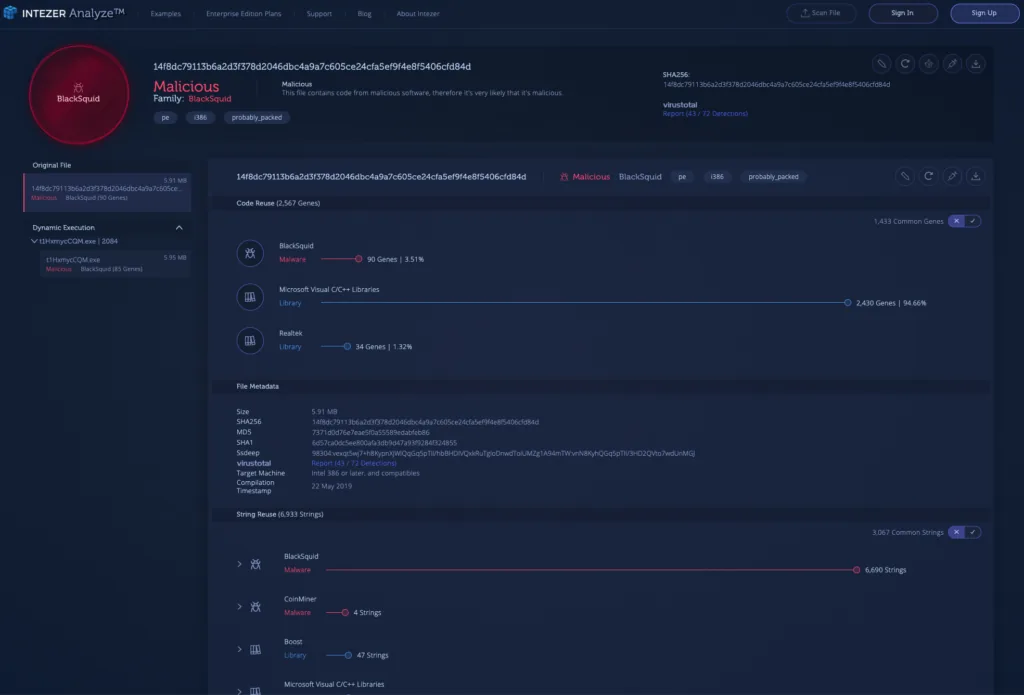This screenshot has height=695, width=1024.
Task: Click the Sign Up button
Action: pos(984,13)
